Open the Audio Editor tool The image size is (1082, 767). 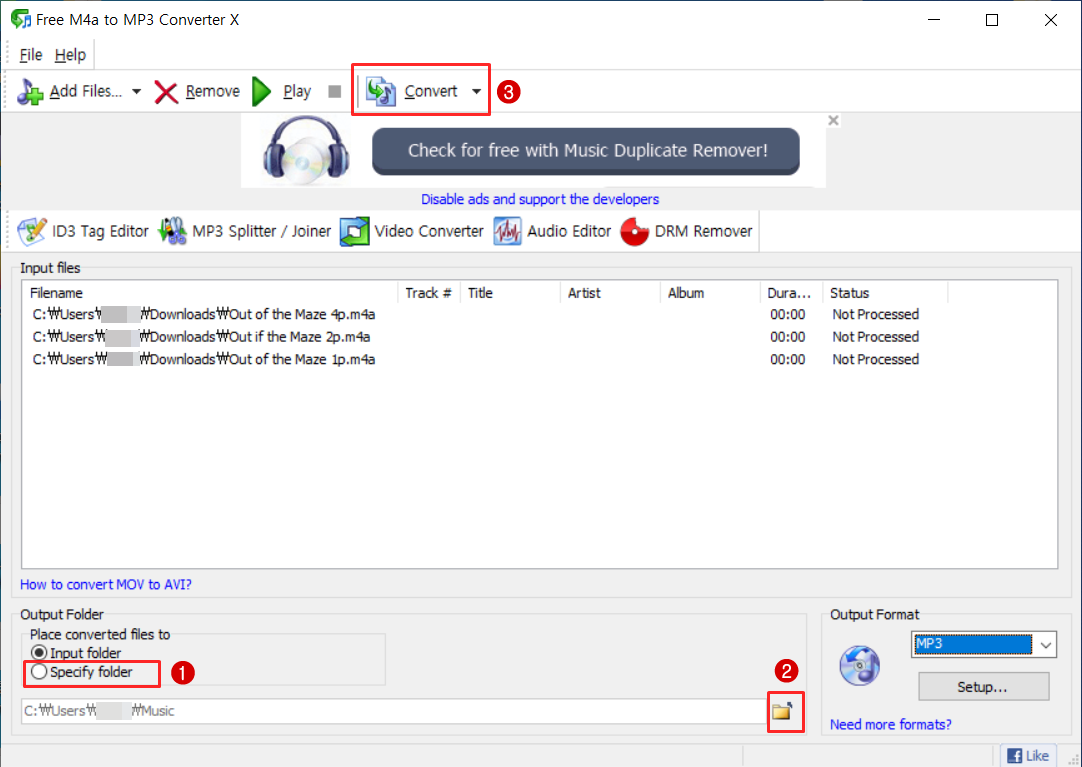pos(553,231)
